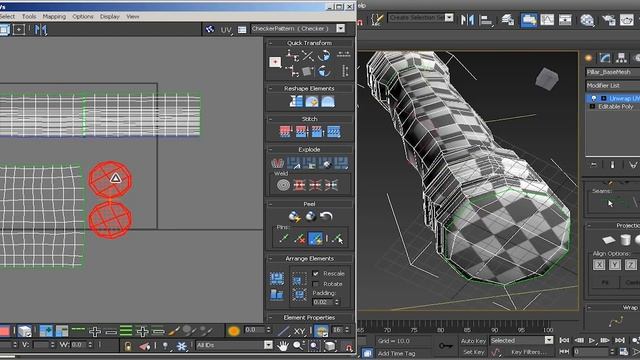Click the Align tool in main toolbar

(487, 20)
